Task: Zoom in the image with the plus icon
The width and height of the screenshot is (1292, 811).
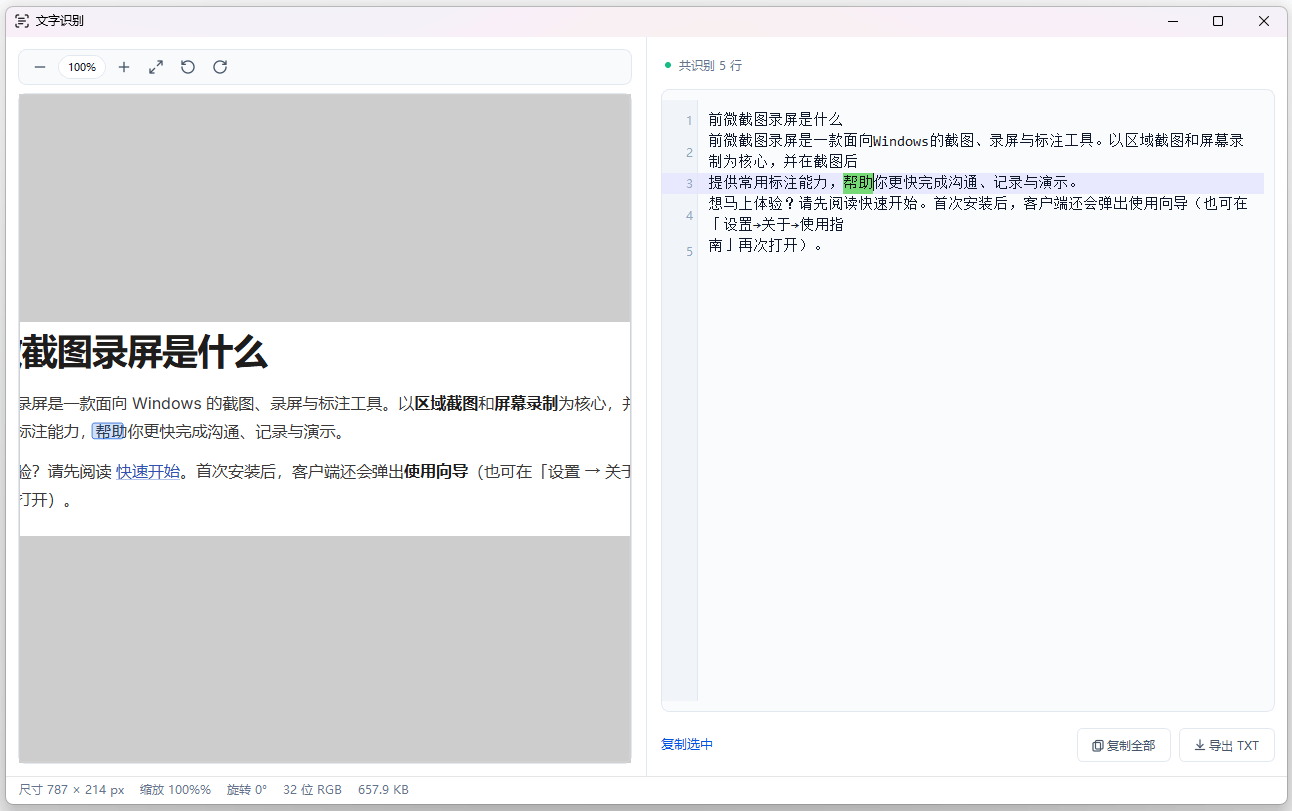Action: (124, 67)
